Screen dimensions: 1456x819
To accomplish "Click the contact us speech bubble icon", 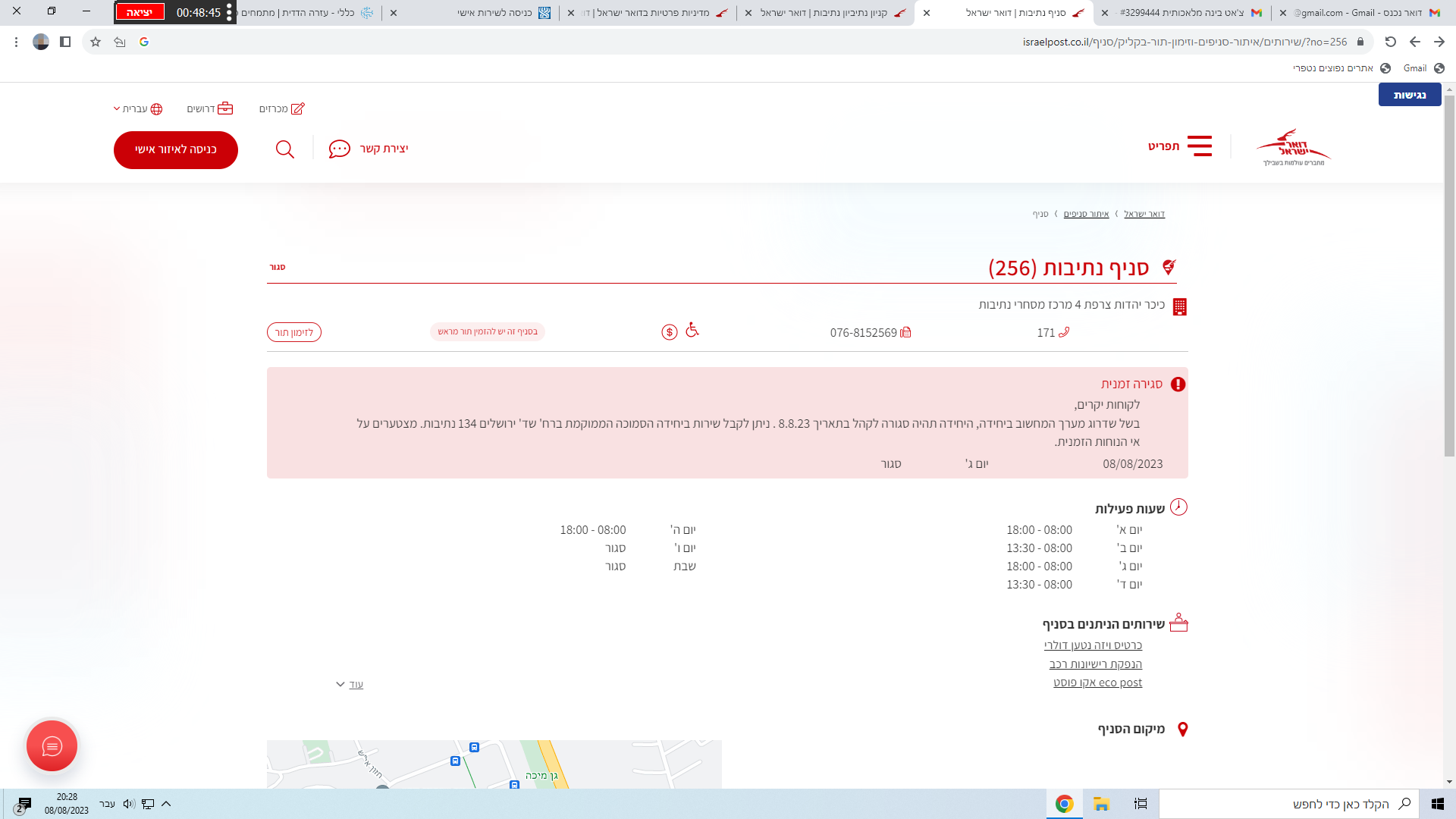I will tap(339, 149).
